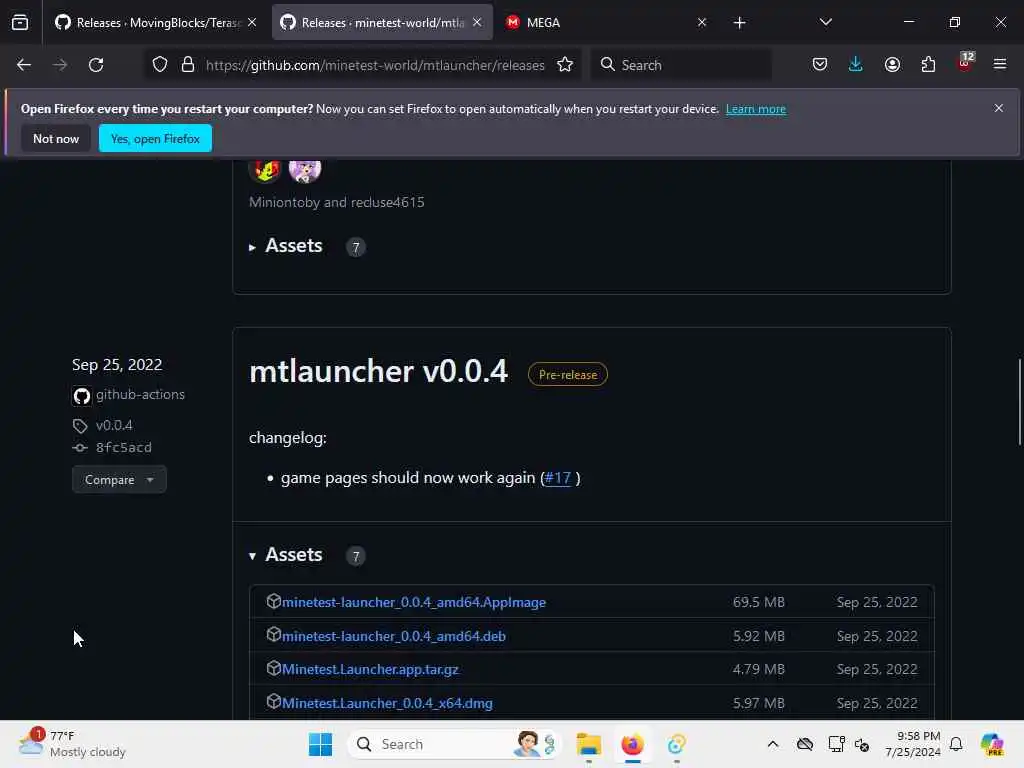Open the muted volume tray icon

coord(861,744)
